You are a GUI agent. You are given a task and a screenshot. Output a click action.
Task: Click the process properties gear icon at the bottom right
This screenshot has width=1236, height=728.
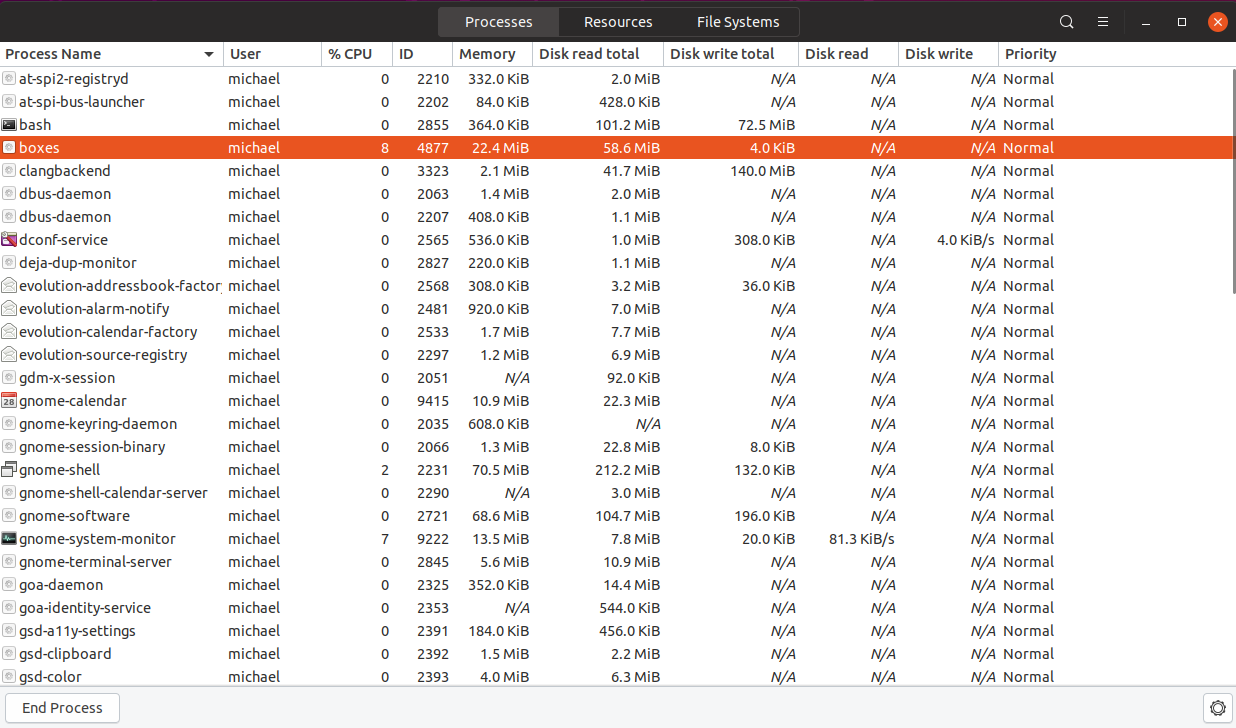[x=1217, y=708]
